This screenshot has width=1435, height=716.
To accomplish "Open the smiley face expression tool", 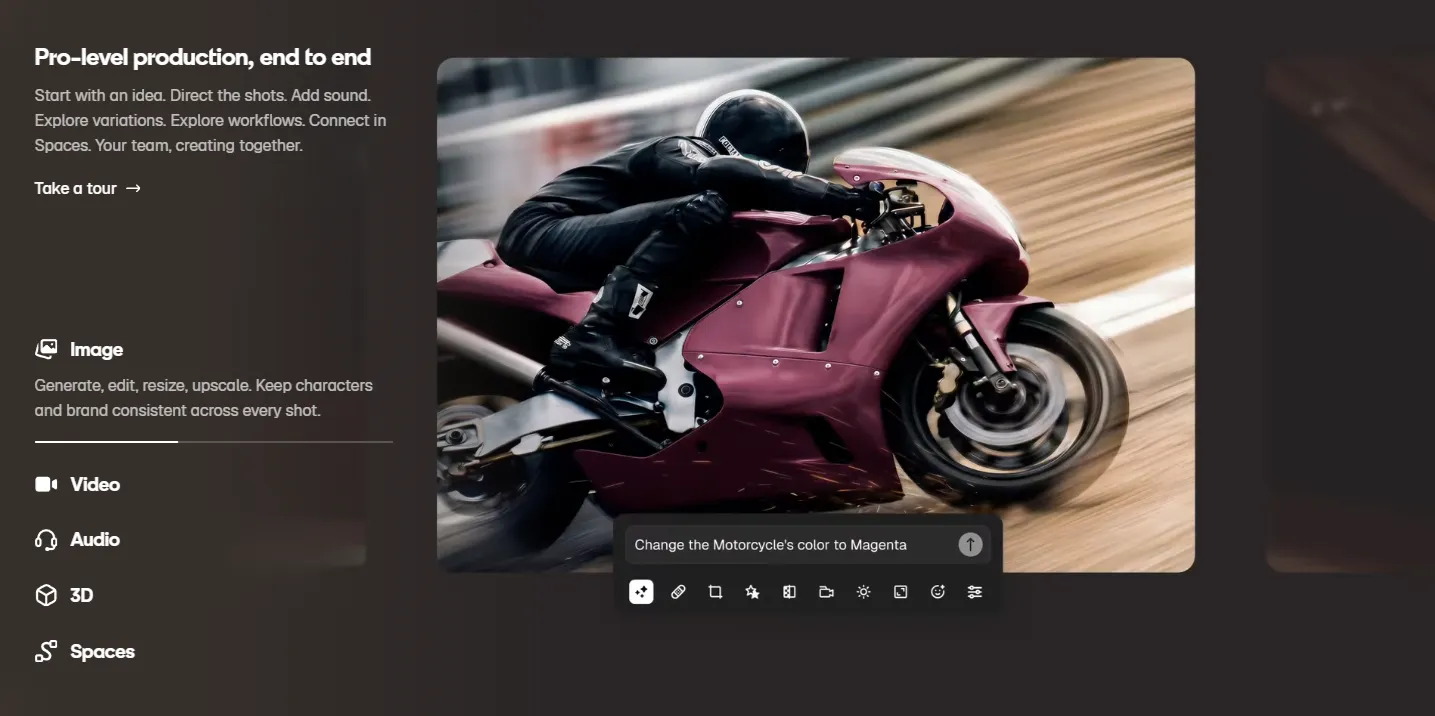I will 938,592.
